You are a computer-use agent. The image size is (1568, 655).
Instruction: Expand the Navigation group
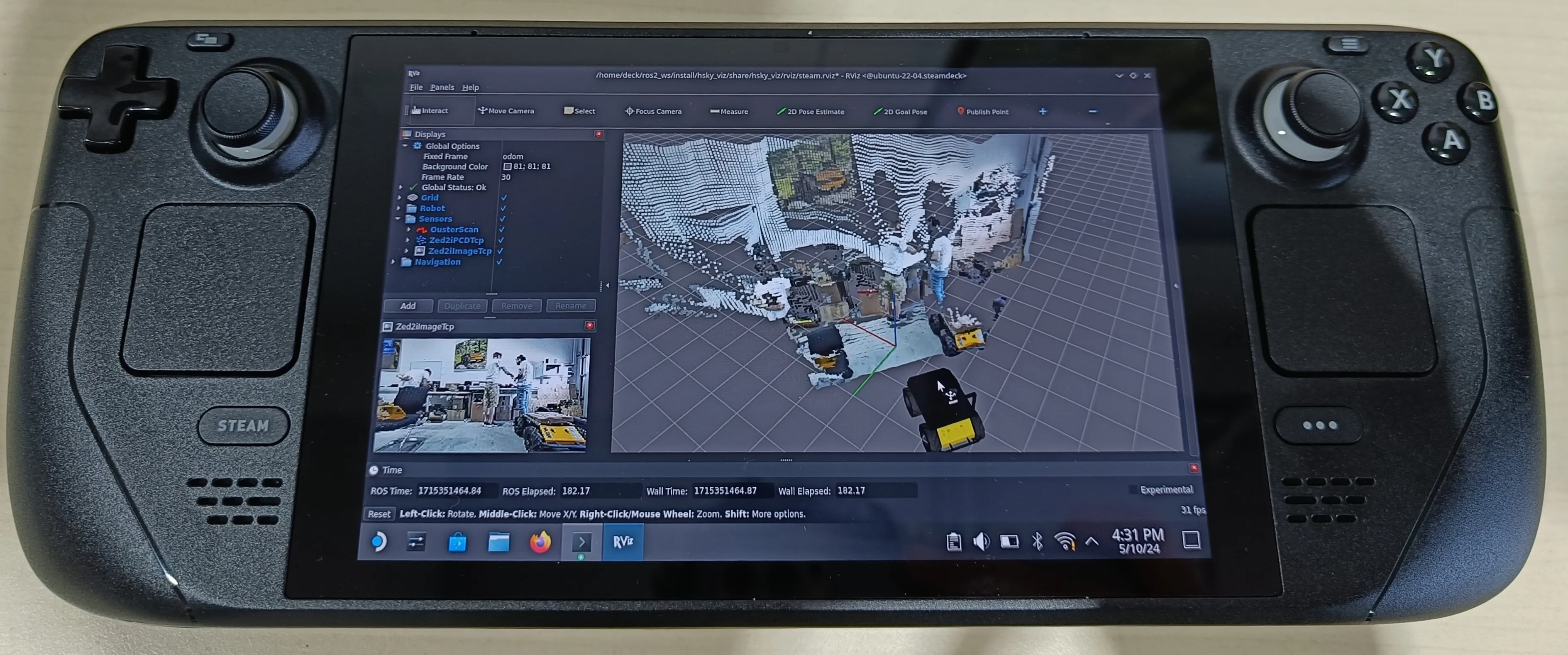[x=393, y=262]
